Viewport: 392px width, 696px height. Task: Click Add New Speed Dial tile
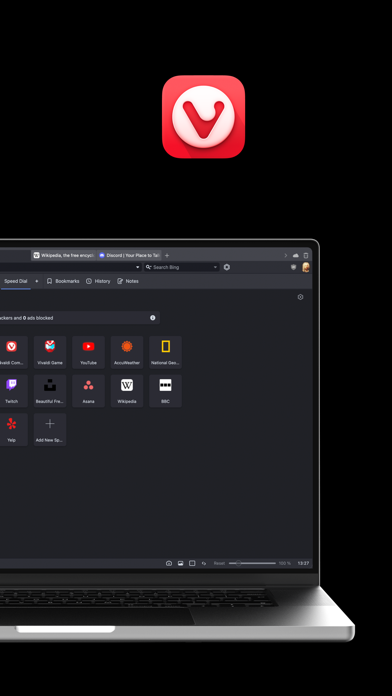[50, 429]
